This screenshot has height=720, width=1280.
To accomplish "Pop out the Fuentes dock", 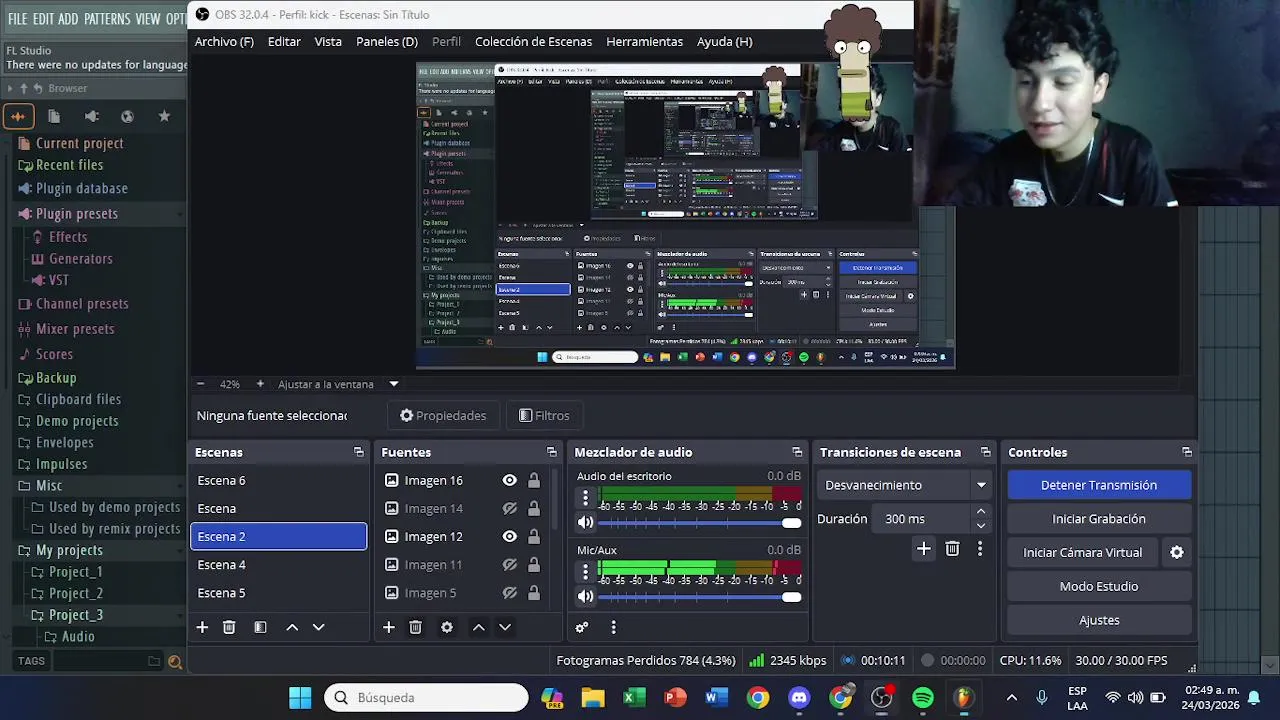I will coord(551,452).
